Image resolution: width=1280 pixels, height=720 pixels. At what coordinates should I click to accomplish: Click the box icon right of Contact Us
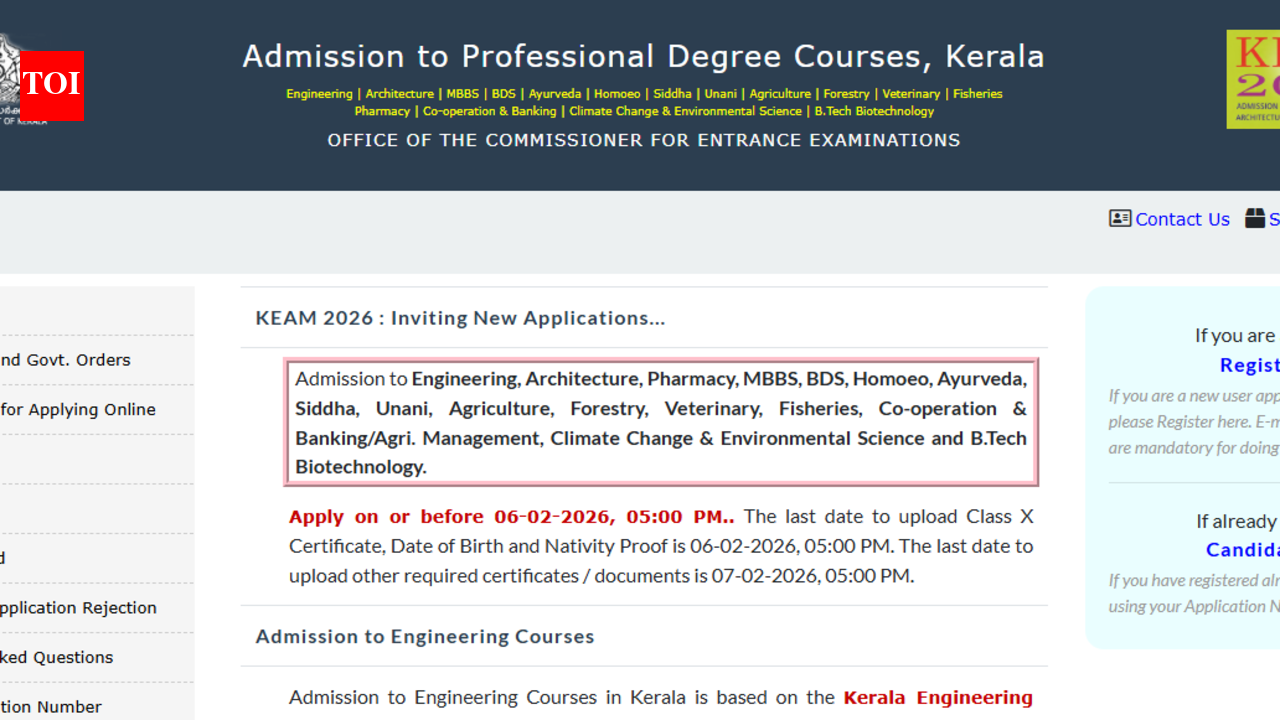coord(1256,217)
